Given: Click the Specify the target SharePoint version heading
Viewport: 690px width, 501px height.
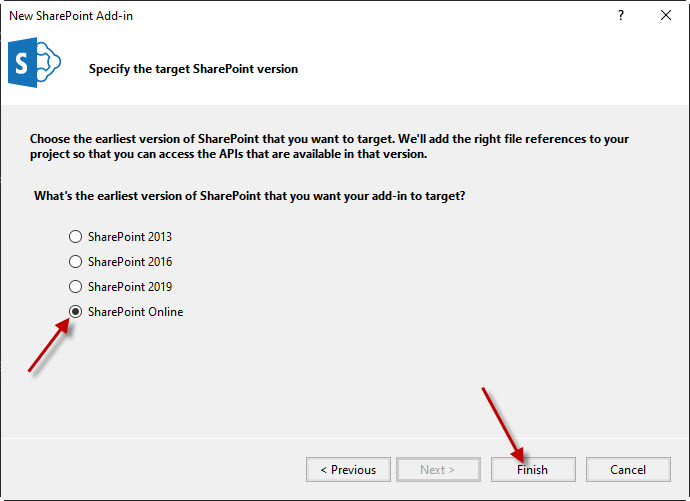Looking at the screenshot, I should [193, 69].
